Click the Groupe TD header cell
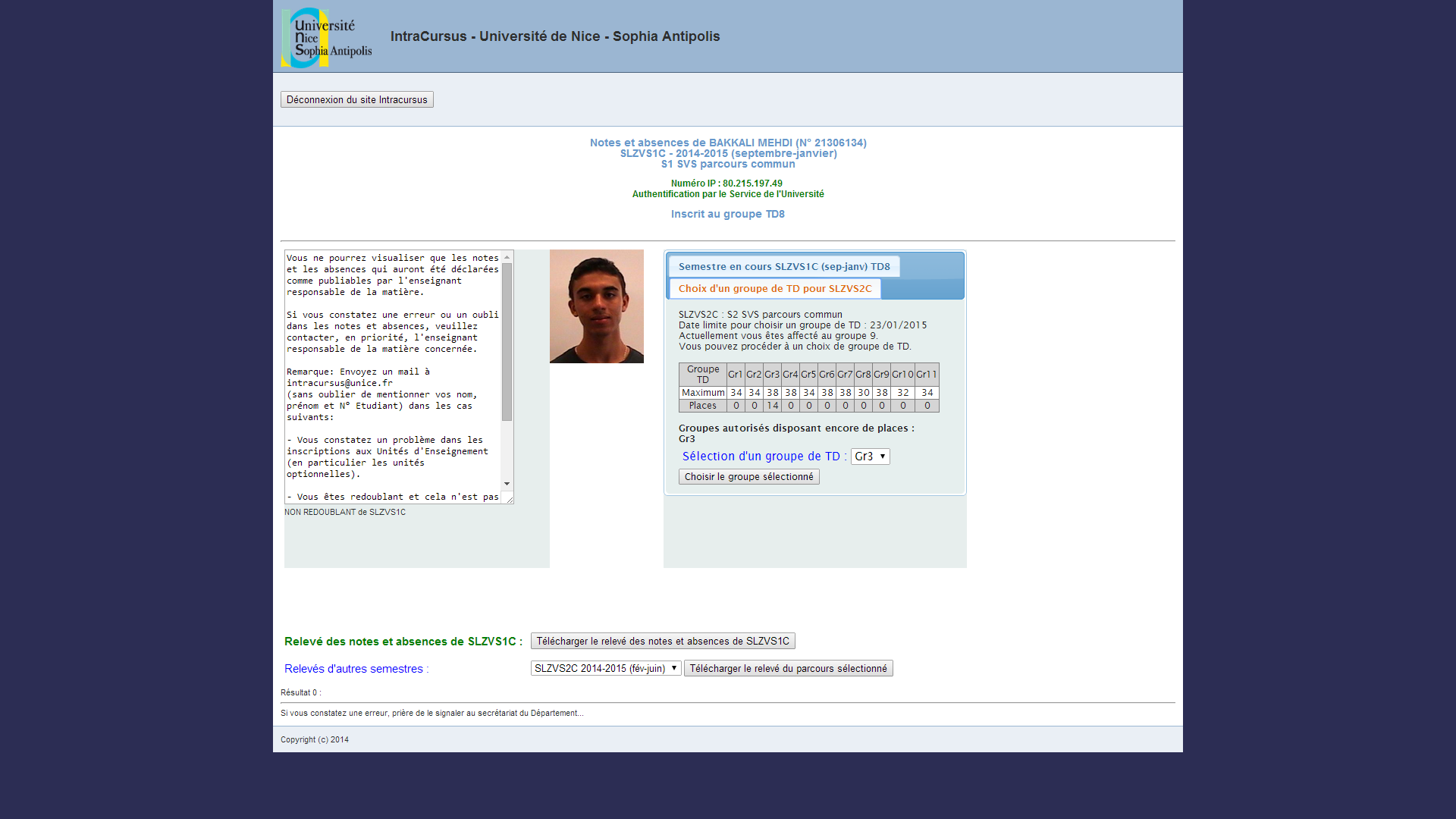 [x=703, y=374]
